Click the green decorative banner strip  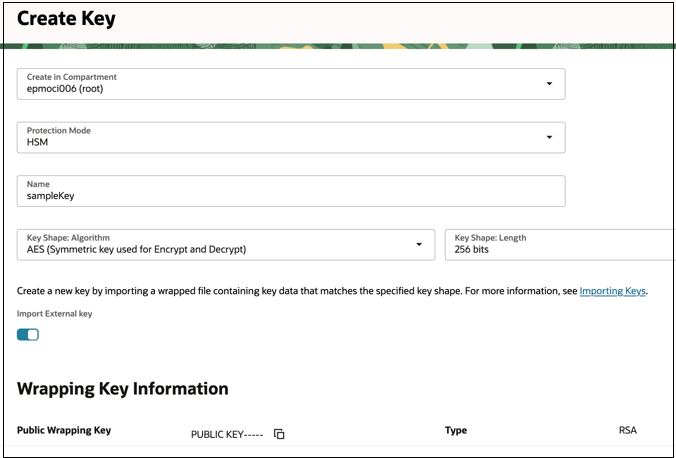click(338, 46)
